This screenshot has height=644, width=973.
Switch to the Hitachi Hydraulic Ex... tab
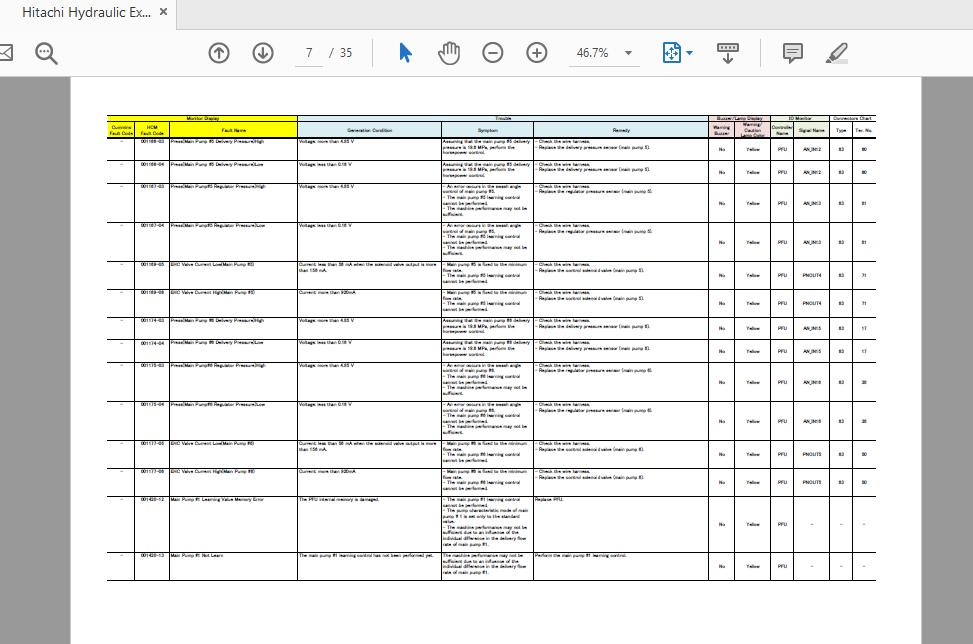(x=86, y=13)
